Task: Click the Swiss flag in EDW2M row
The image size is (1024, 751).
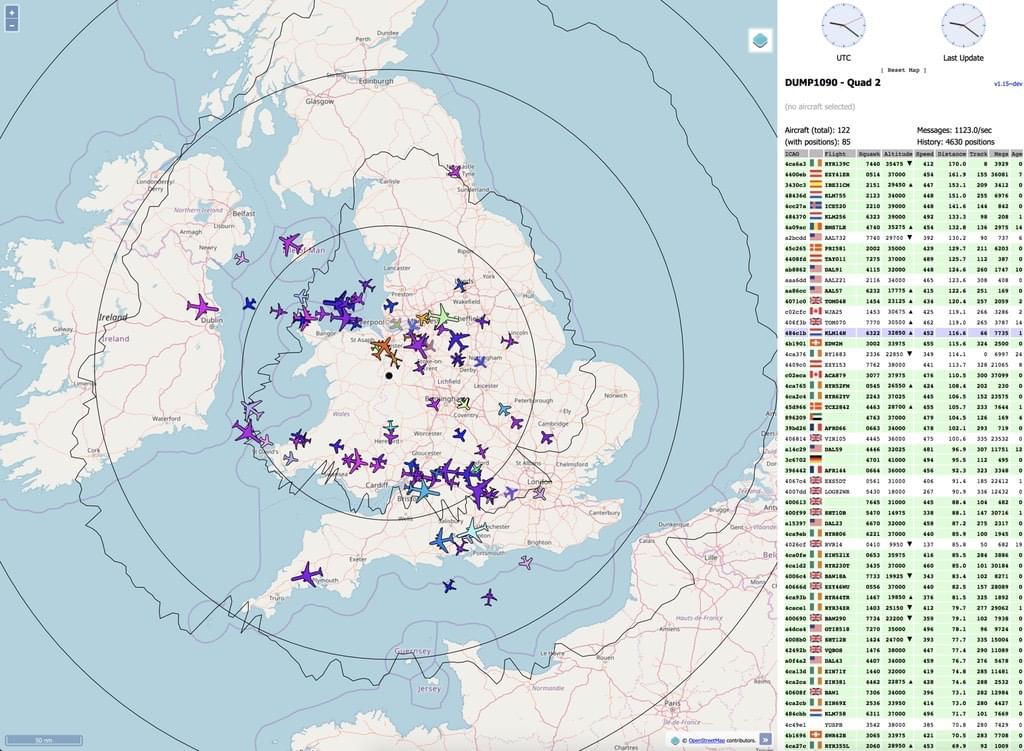Action: [x=816, y=343]
